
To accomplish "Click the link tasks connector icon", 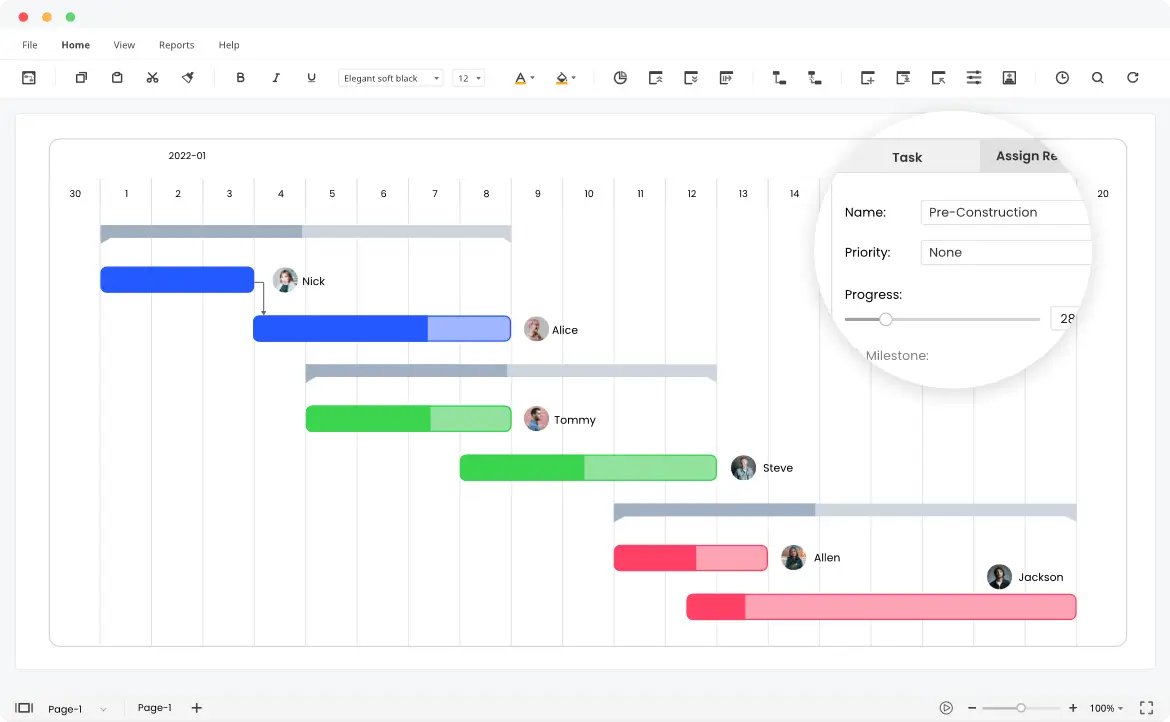I will pyautogui.click(x=779, y=77).
